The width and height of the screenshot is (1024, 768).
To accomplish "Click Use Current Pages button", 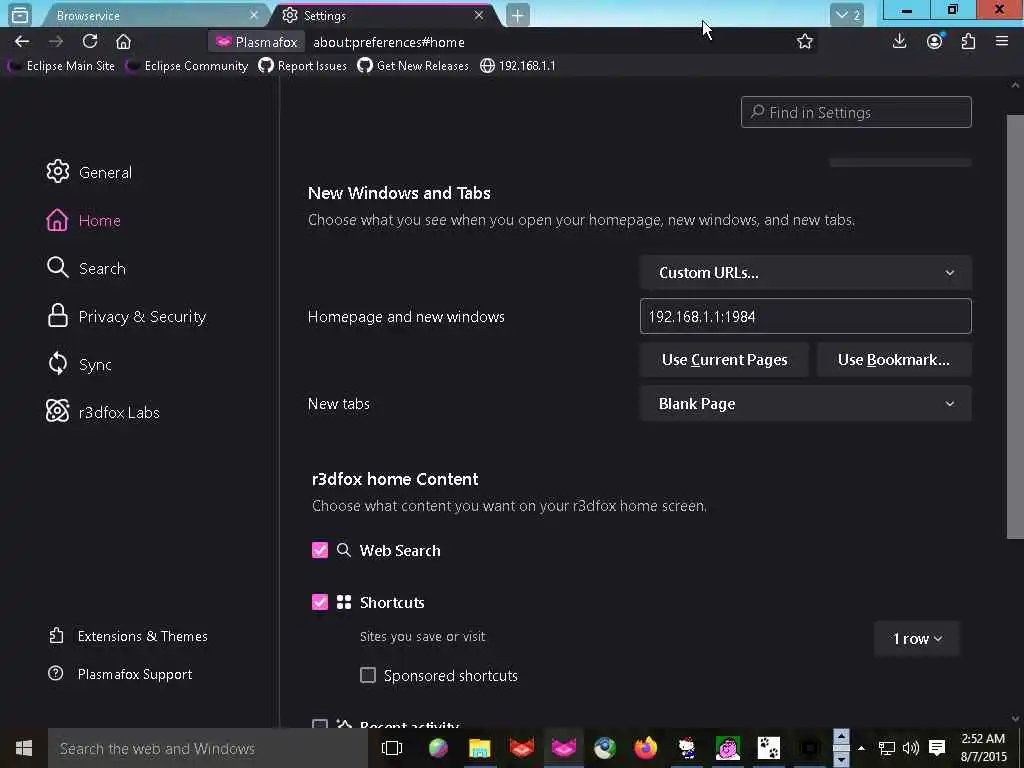I will [x=724, y=360].
